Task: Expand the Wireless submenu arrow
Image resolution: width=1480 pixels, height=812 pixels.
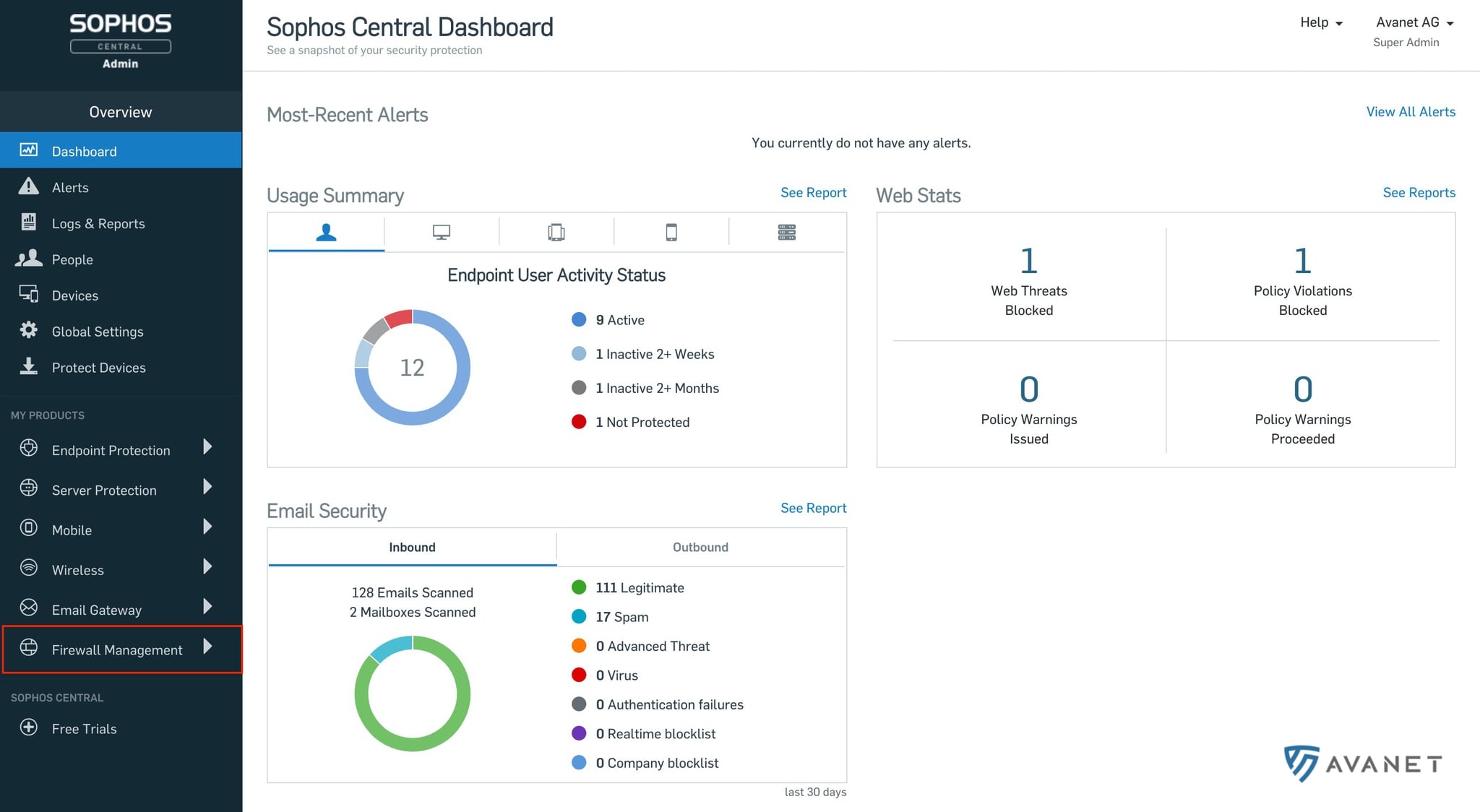Action: click(x=207, y=566)
